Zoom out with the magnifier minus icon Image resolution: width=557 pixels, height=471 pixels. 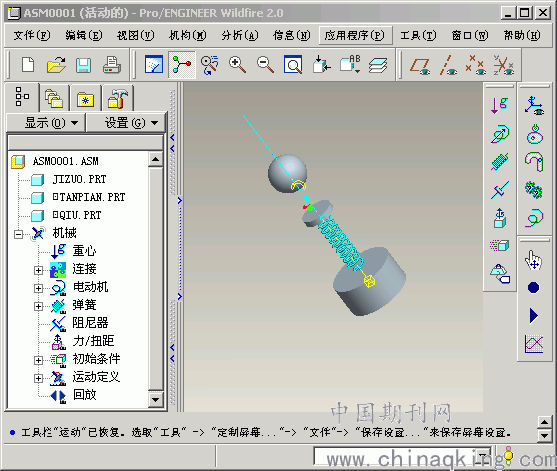[265, 65]
